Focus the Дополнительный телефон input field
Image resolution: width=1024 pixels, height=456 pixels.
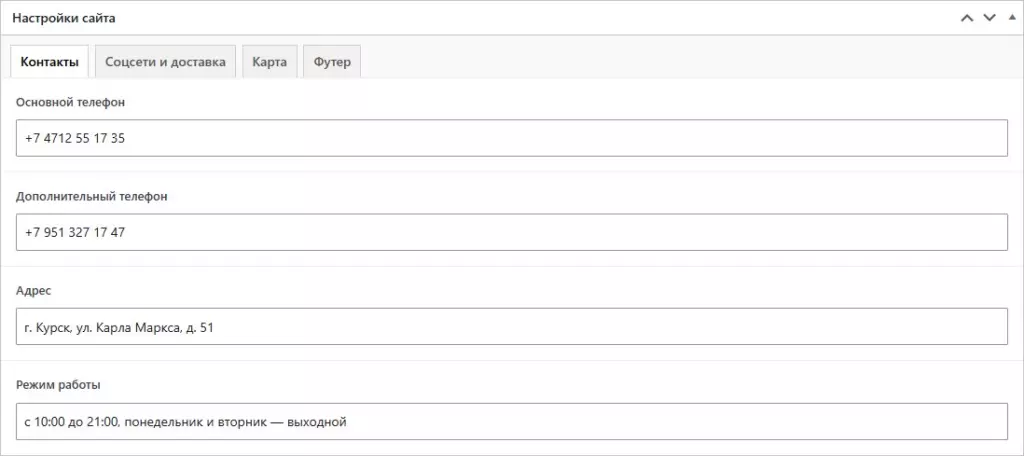pyautogui.click(x=512, y=232)
